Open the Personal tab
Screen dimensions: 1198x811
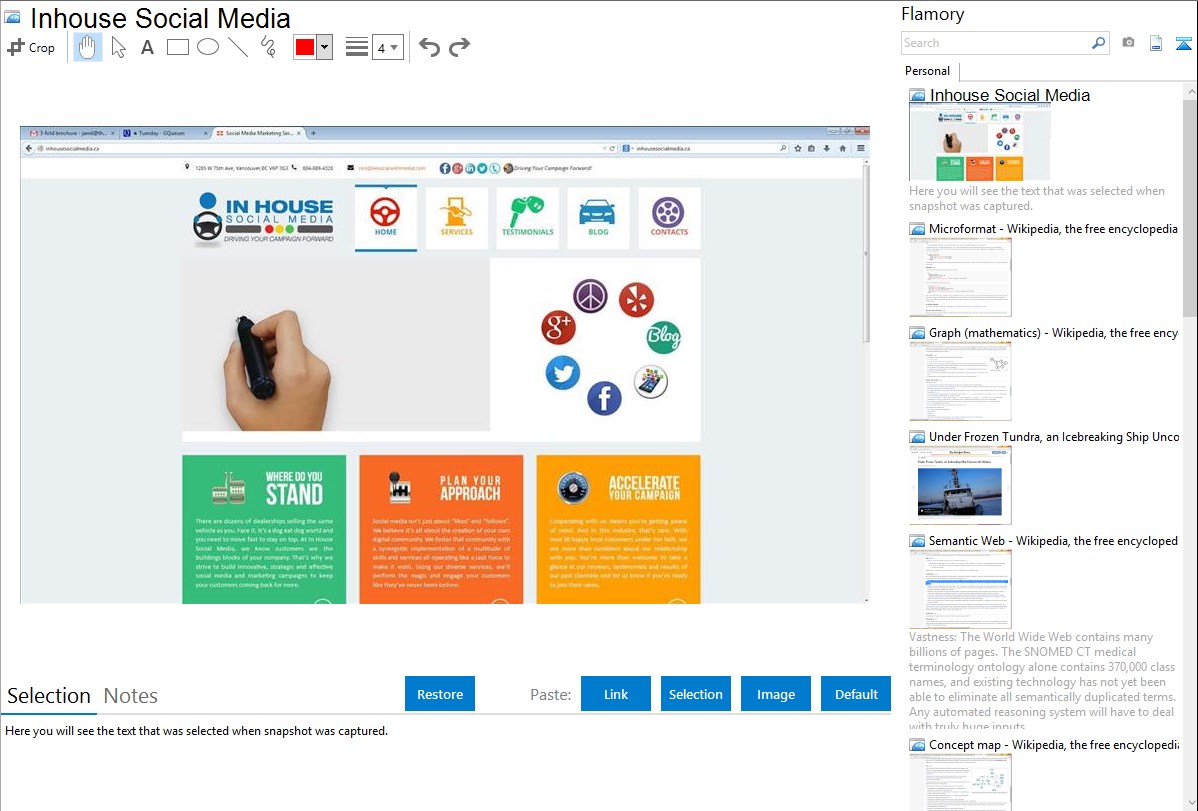pyautogui.click(x=927, y=71)
